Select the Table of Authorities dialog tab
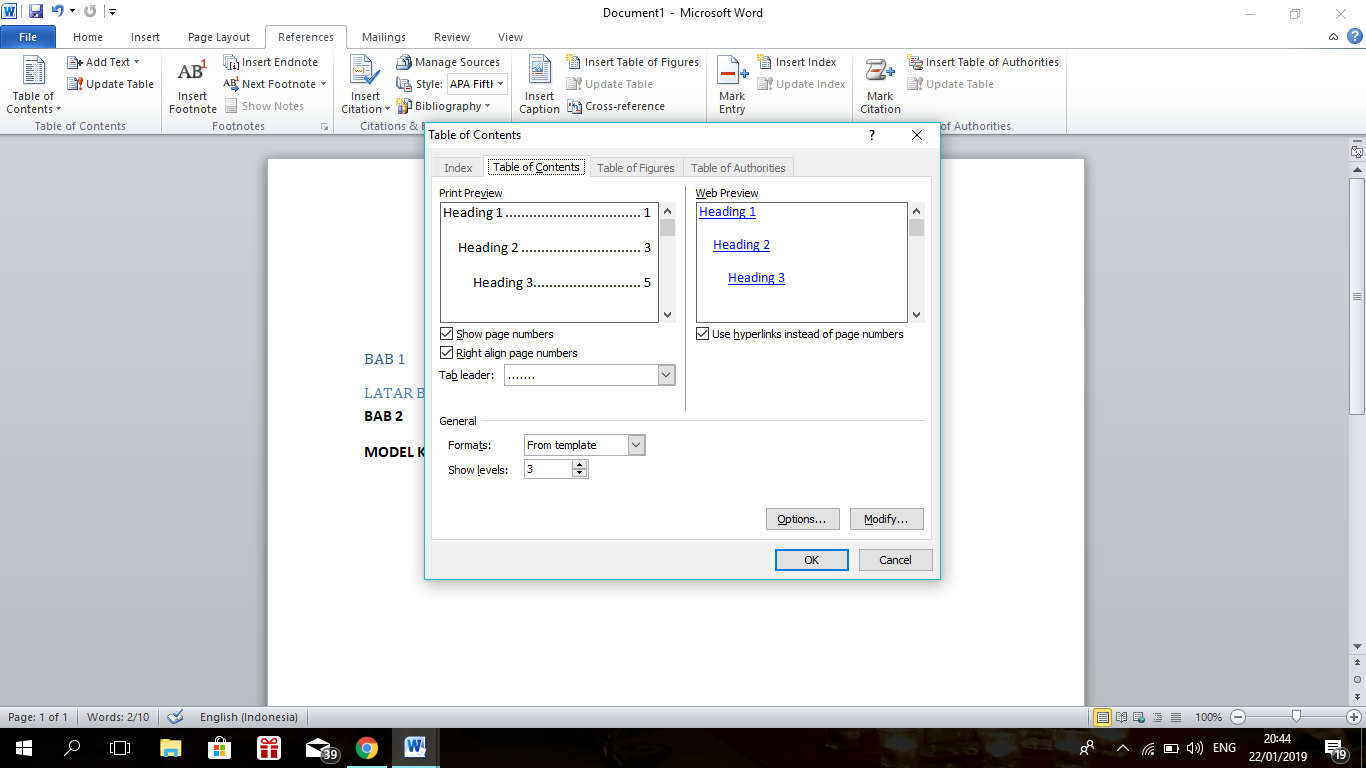Image resolution: width=1366 pixels, height=768 pixels. point(738,168)
